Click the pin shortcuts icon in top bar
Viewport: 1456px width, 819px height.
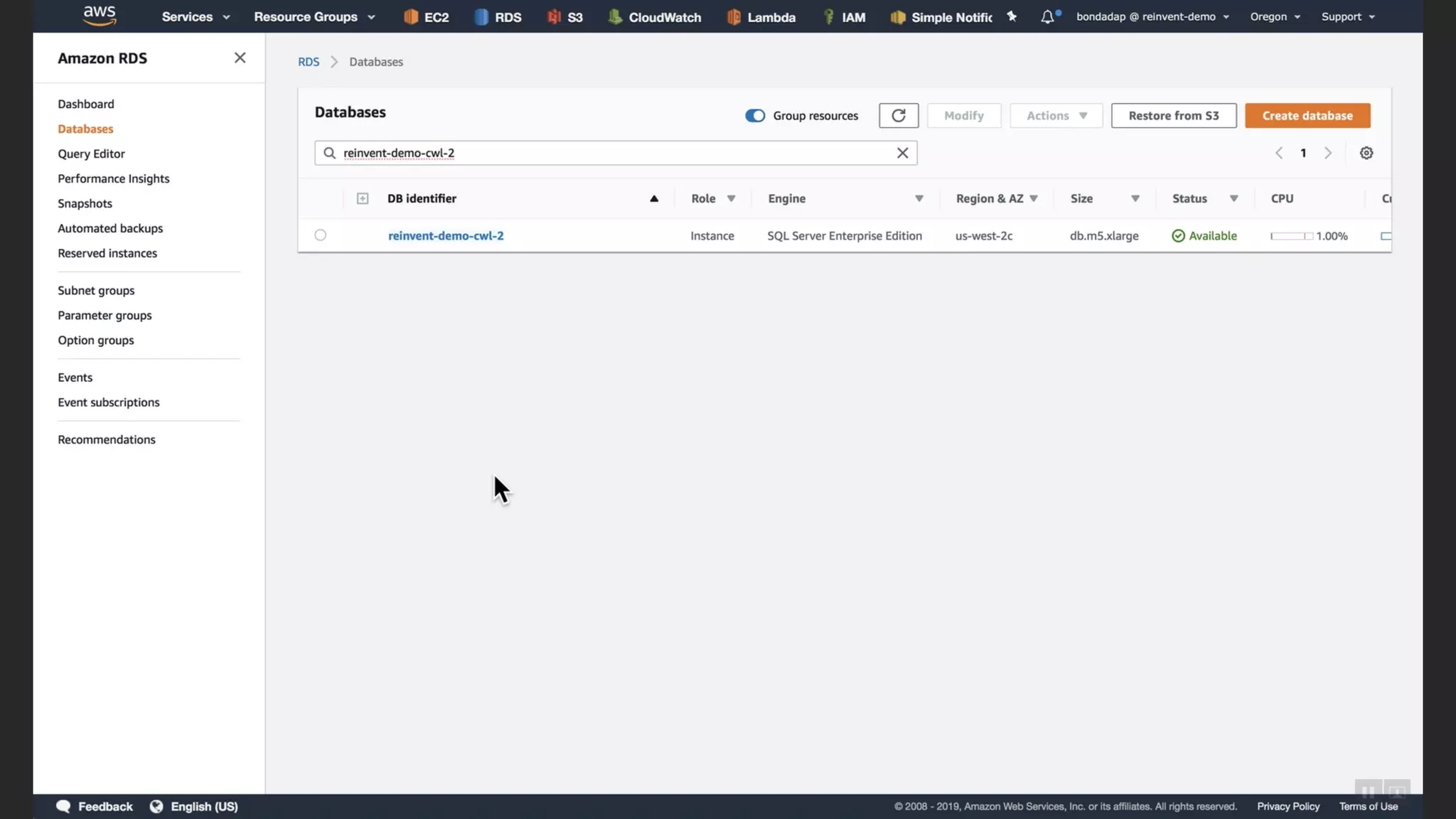click(1012, 16)
